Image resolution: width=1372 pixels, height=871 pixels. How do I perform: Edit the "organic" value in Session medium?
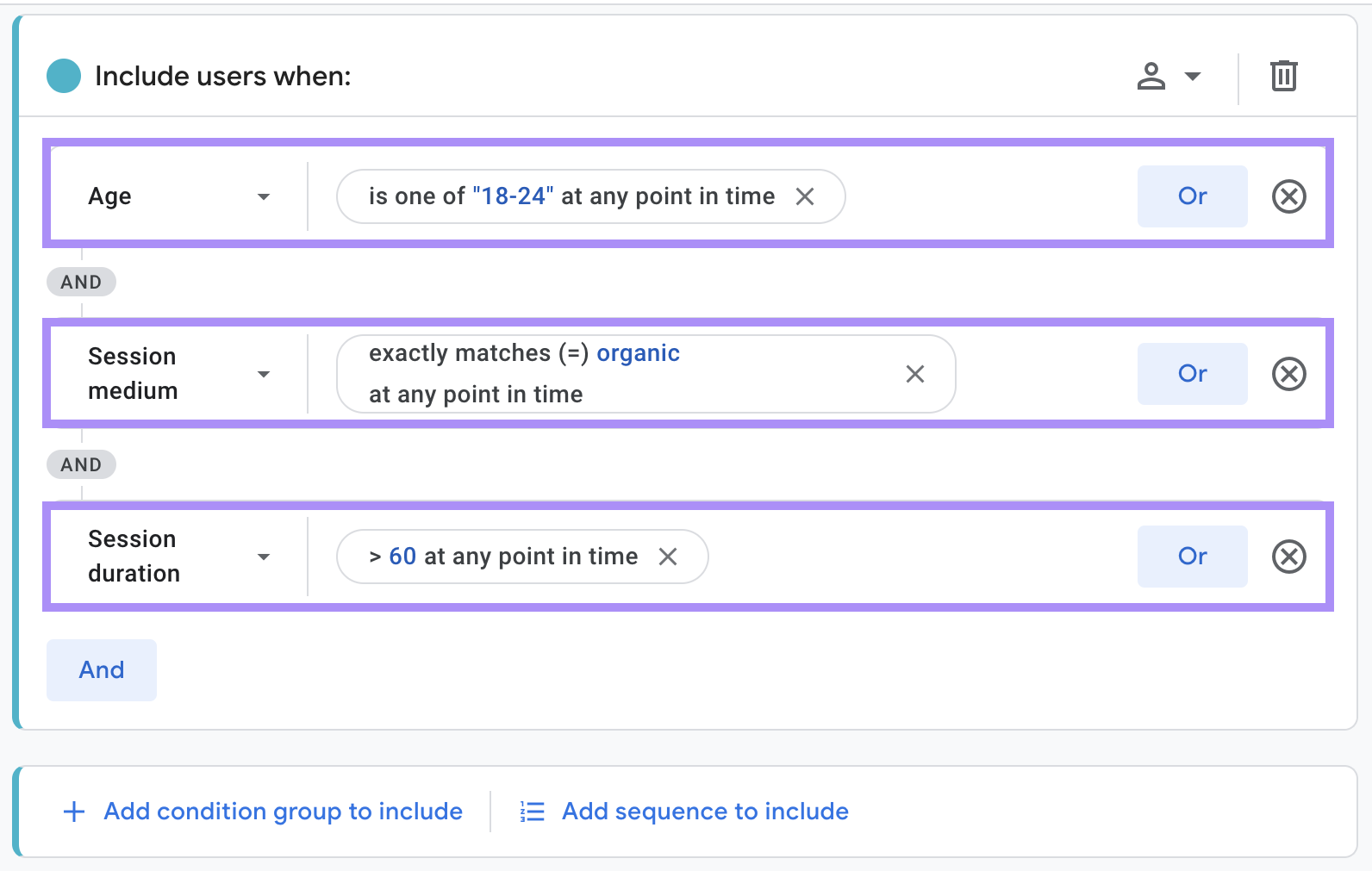click(x=638, y=352)
